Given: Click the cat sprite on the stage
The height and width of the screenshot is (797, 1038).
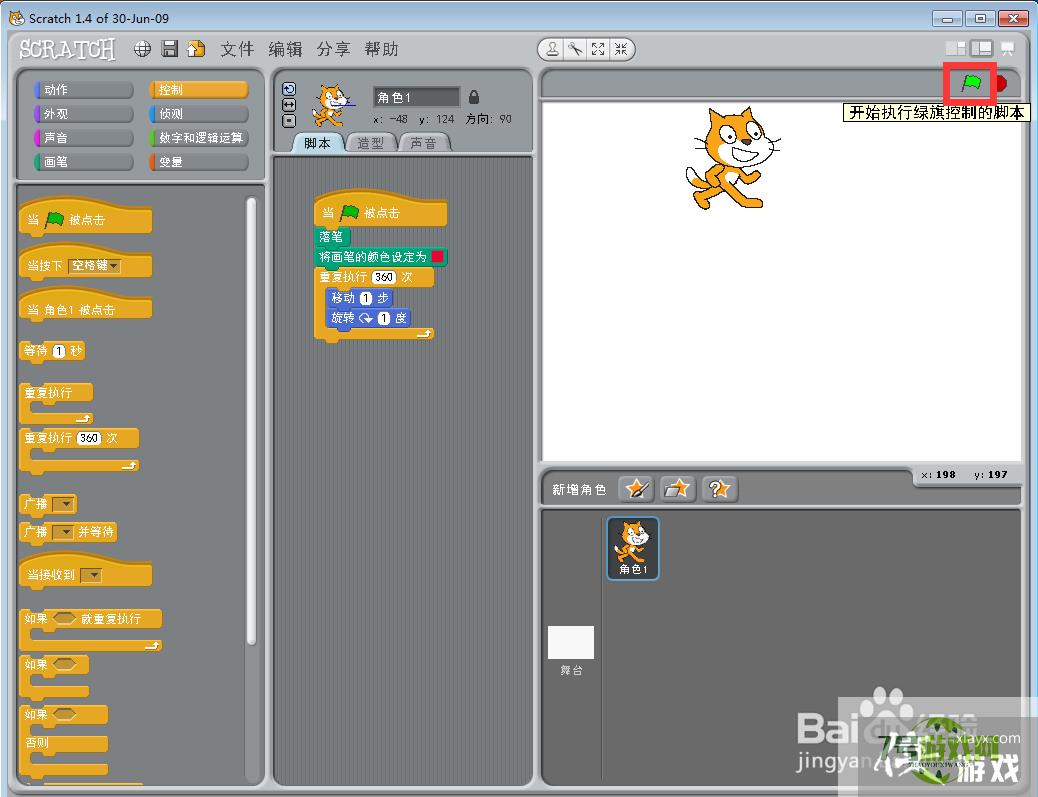Looking at the screenshot, I should (731, 159).
